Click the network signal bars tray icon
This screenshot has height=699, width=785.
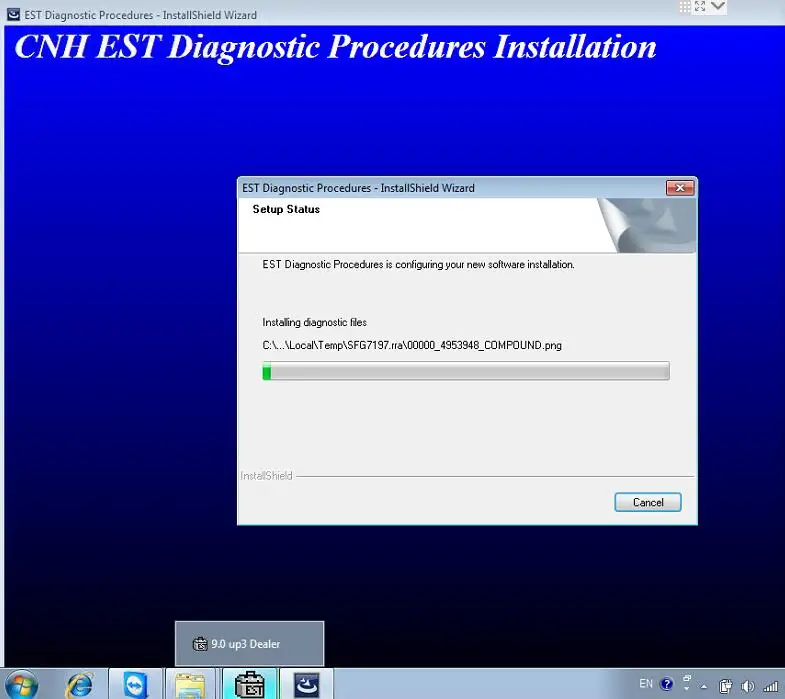(770, 685)
